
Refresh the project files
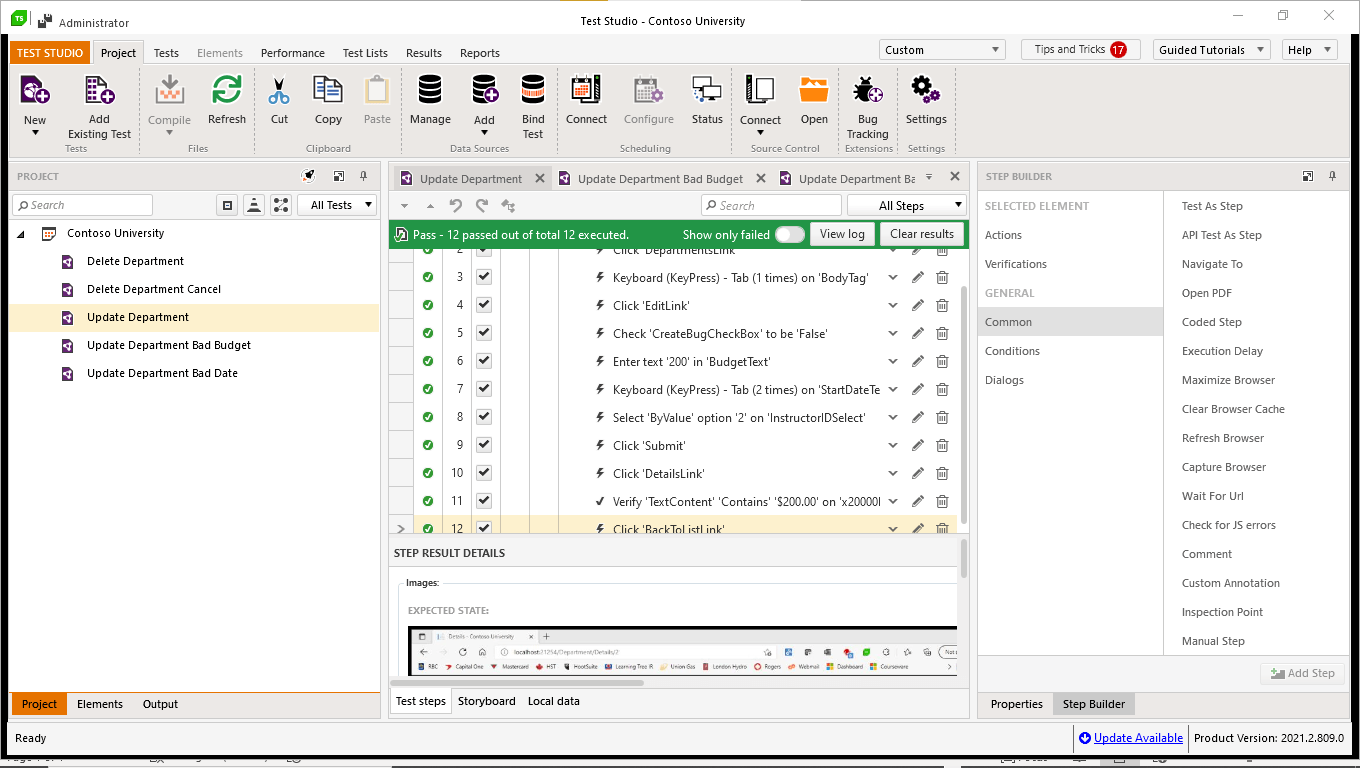227,100
